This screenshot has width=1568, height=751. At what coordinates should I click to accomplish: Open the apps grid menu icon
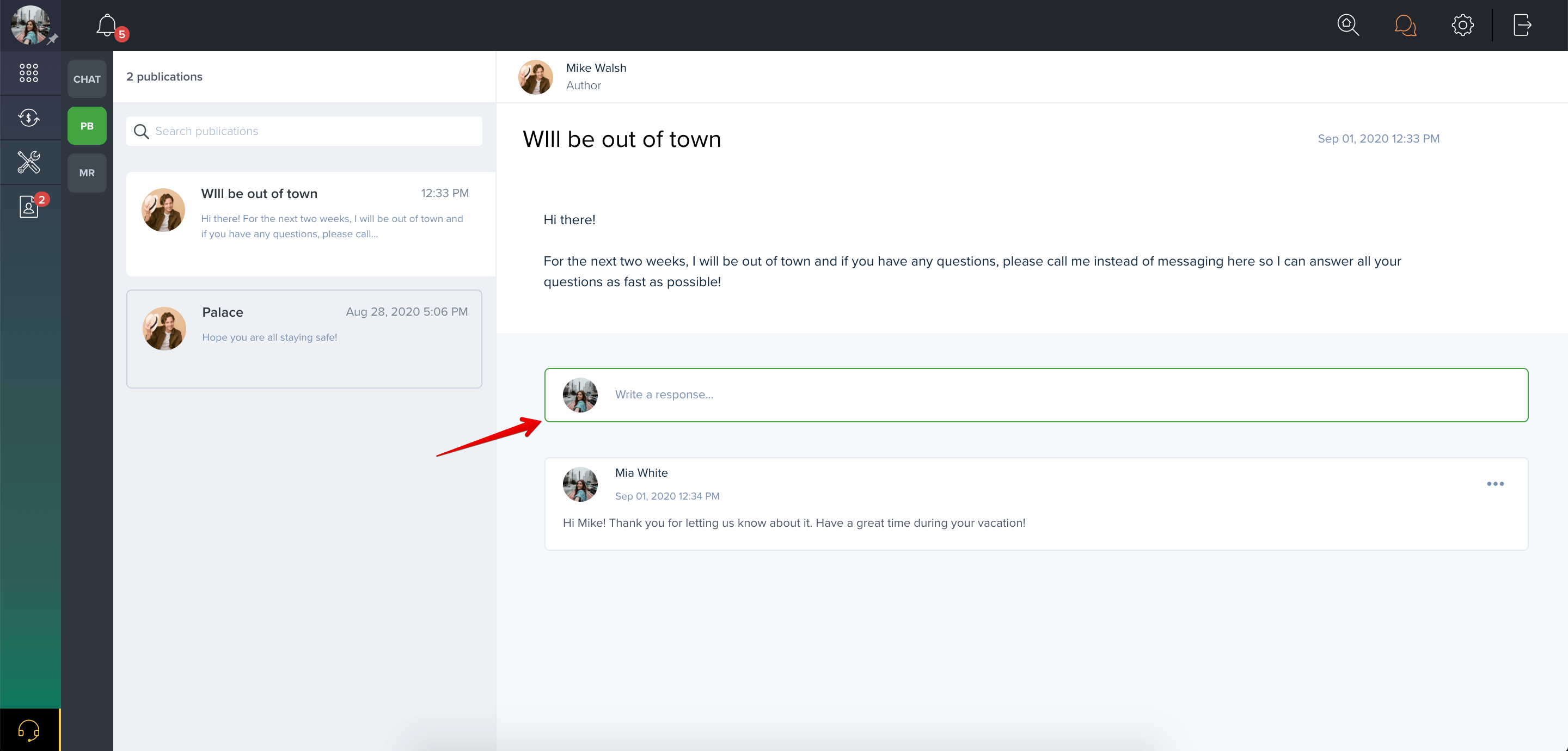click(x=29, y=73)
